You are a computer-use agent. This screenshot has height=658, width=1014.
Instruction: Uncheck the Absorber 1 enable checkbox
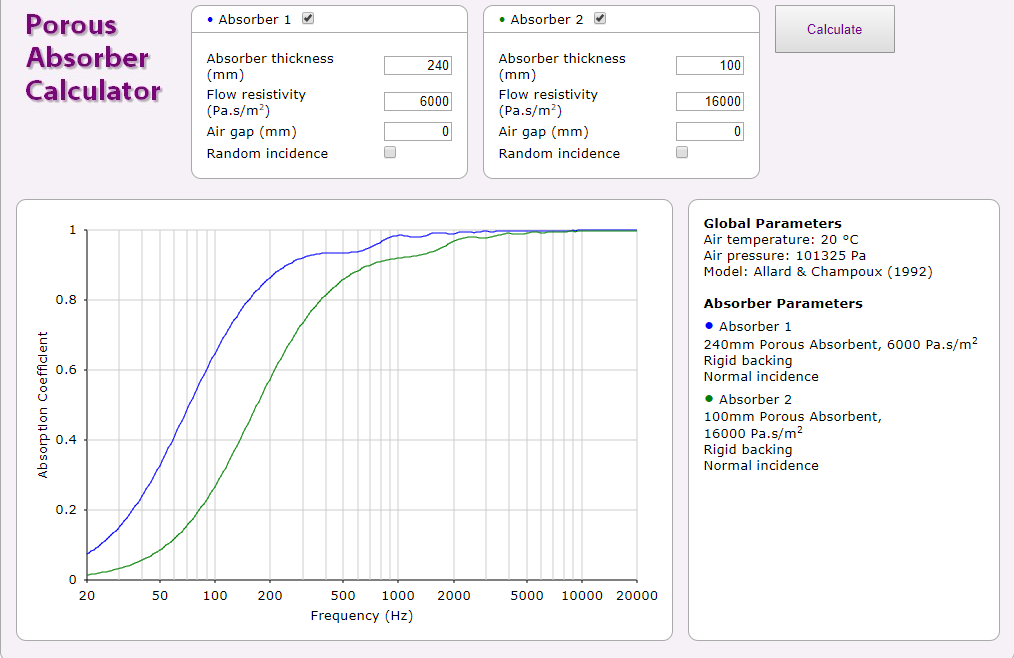click(308, 19)
